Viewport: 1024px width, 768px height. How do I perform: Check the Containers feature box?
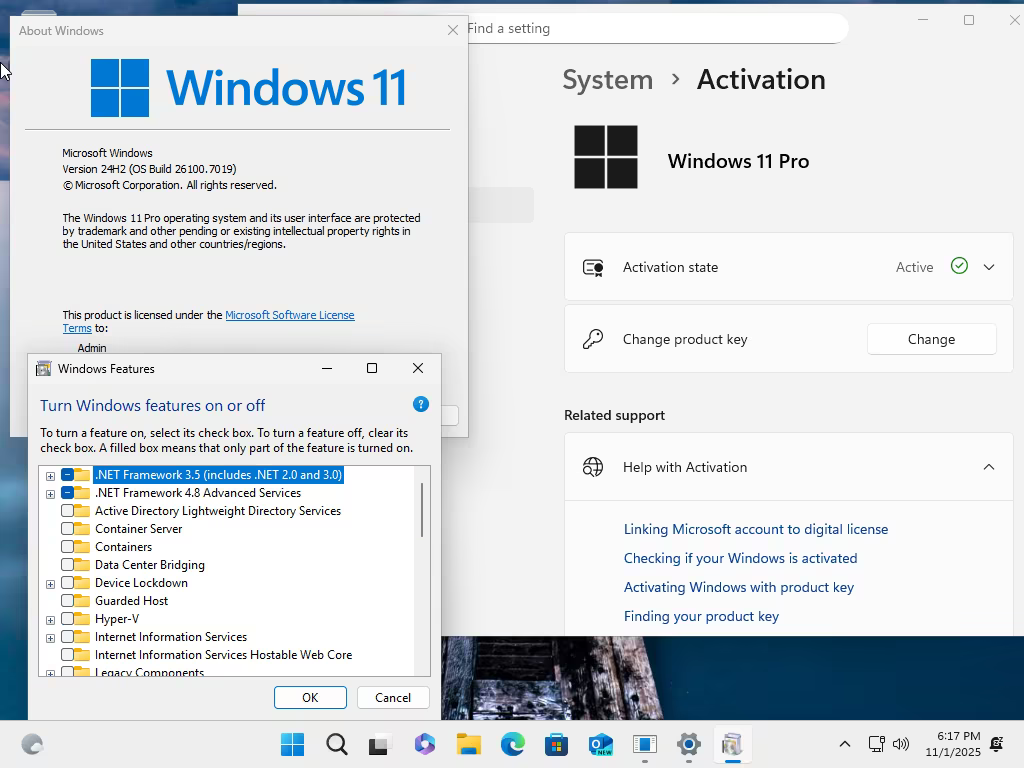pyautogui.click(x=67, y=547)
